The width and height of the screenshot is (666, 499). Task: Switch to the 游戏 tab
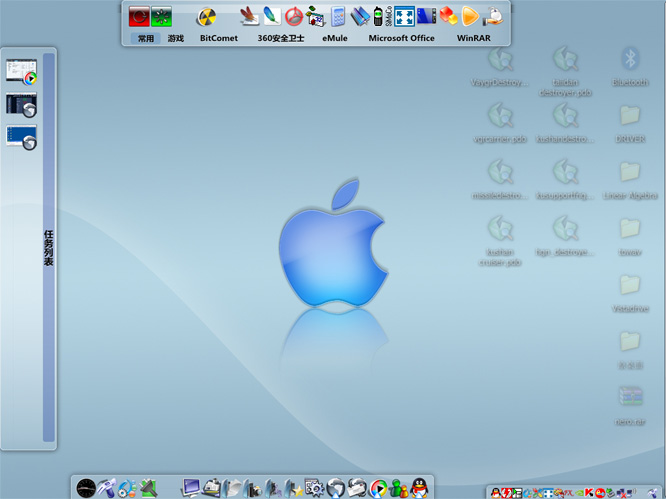coord(175,38)
